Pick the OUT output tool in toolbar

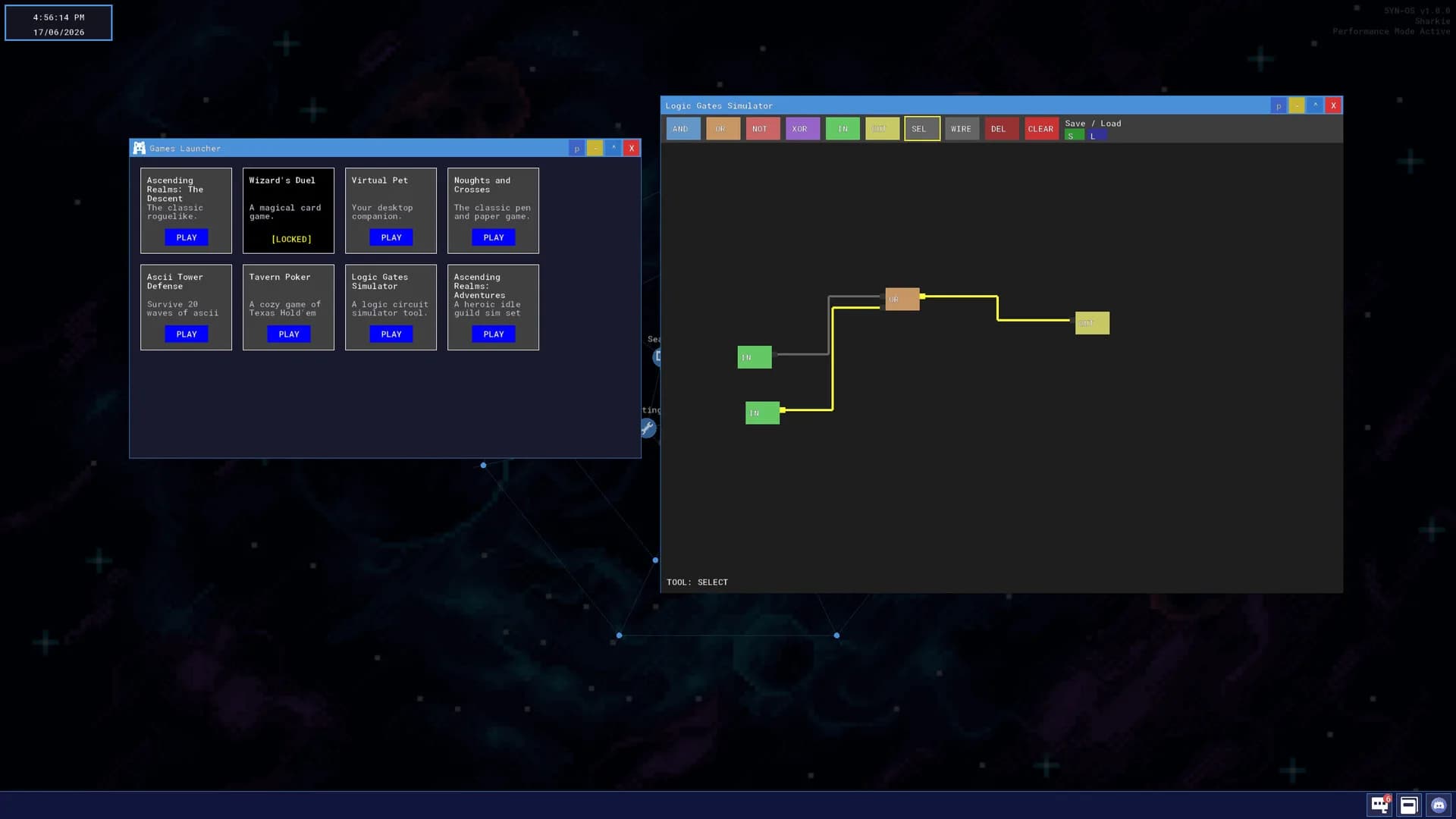tap(882, 129)
